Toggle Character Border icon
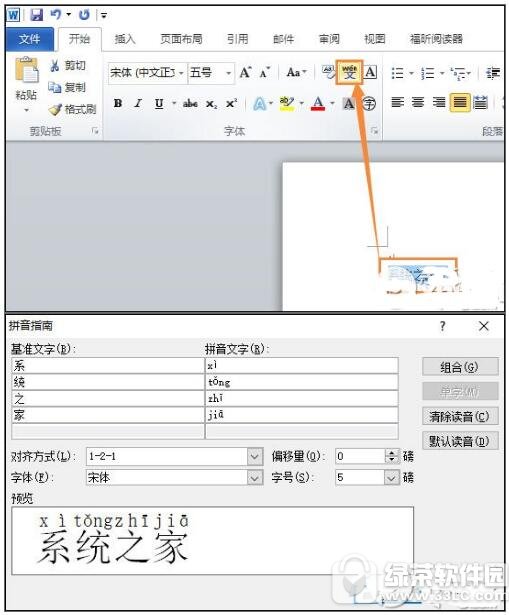This screenshot has height=615, width=509. click(370, 72)
